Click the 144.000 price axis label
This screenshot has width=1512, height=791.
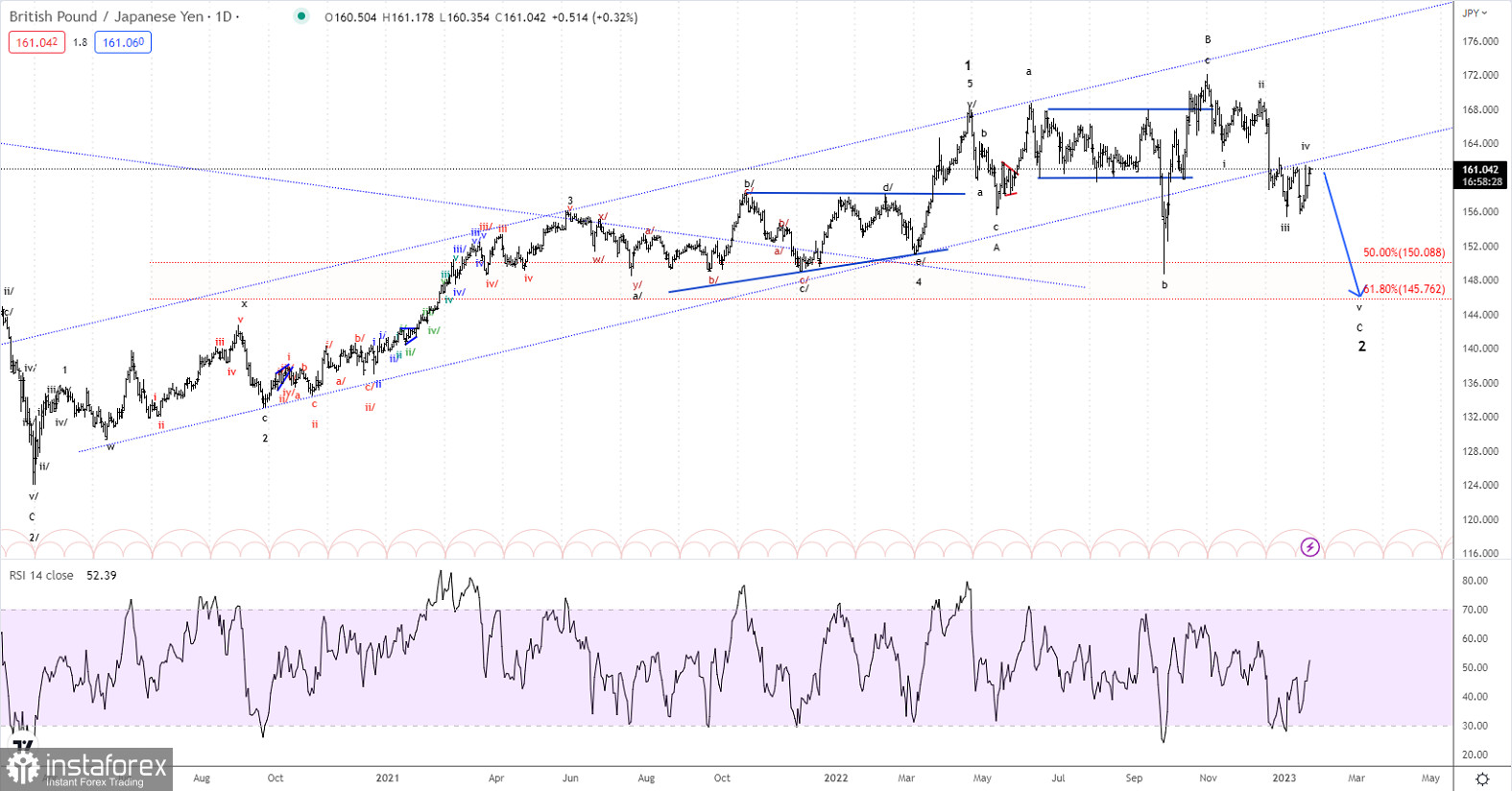[1480, 315]
